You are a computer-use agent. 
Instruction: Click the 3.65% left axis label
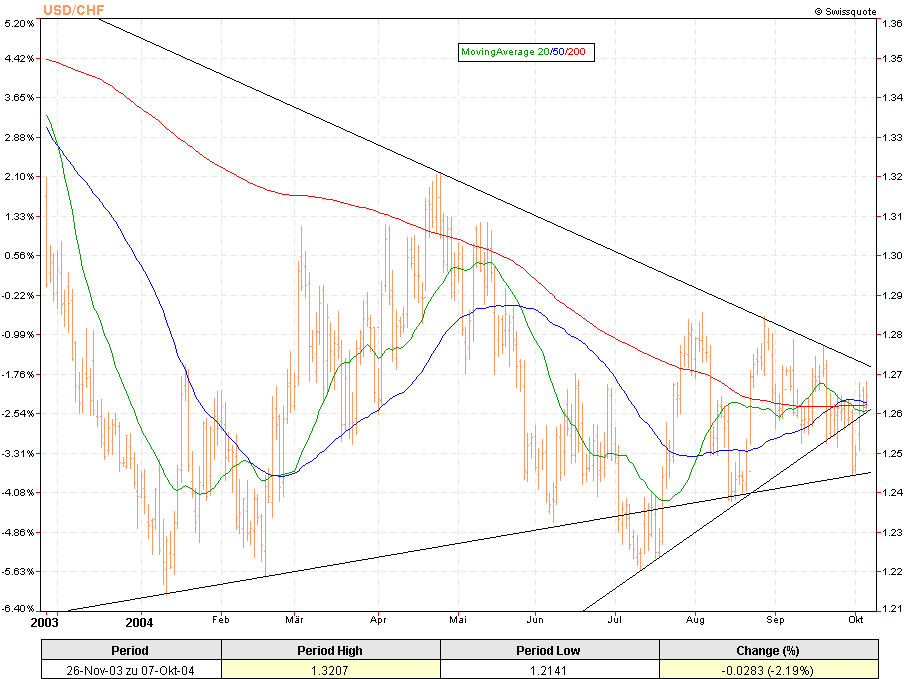pos(19,98)
